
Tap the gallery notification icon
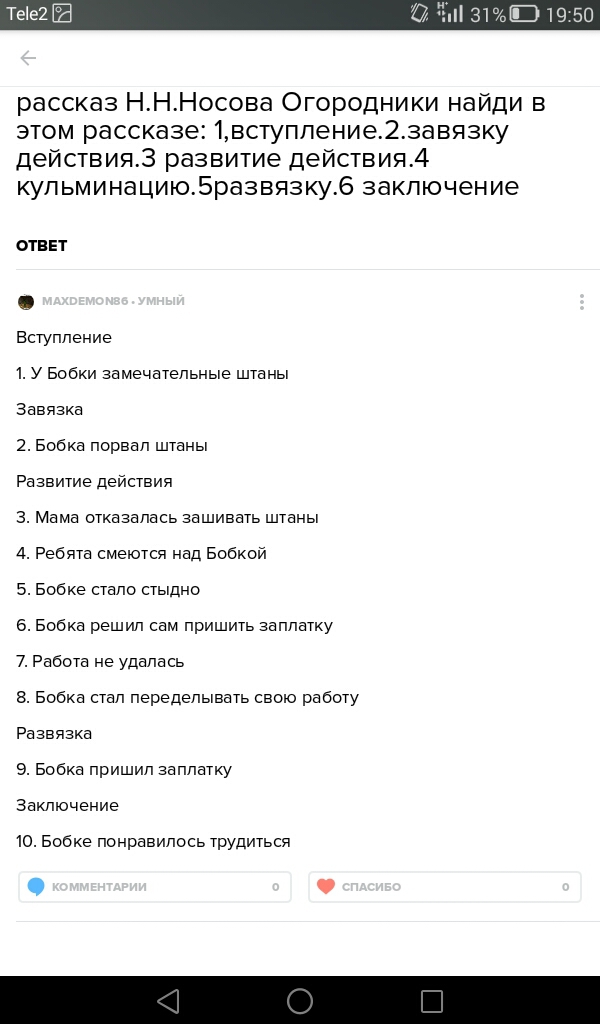(62, 14)
